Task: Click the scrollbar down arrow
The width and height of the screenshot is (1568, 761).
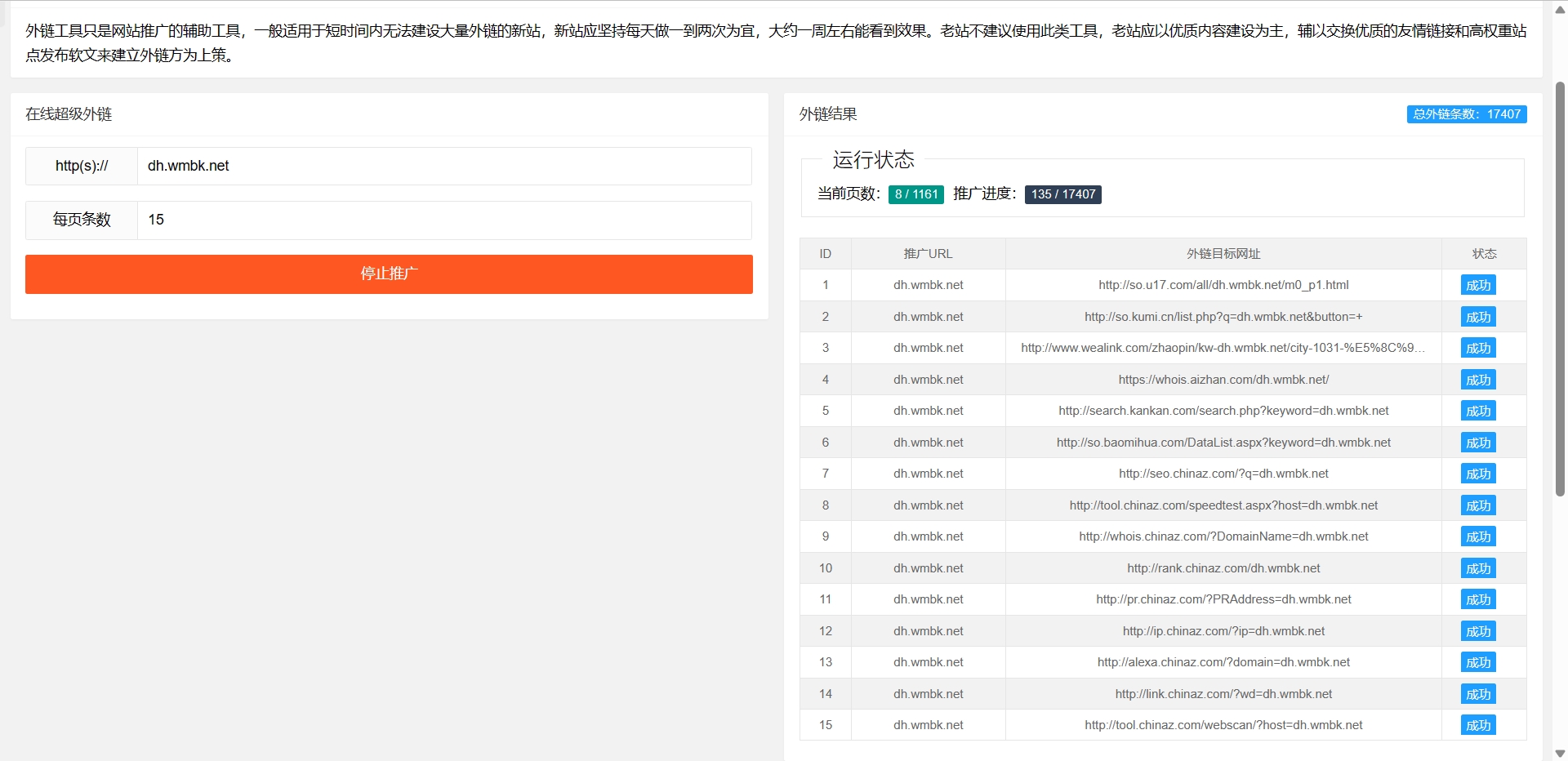Action: (x=1560, y=754)
